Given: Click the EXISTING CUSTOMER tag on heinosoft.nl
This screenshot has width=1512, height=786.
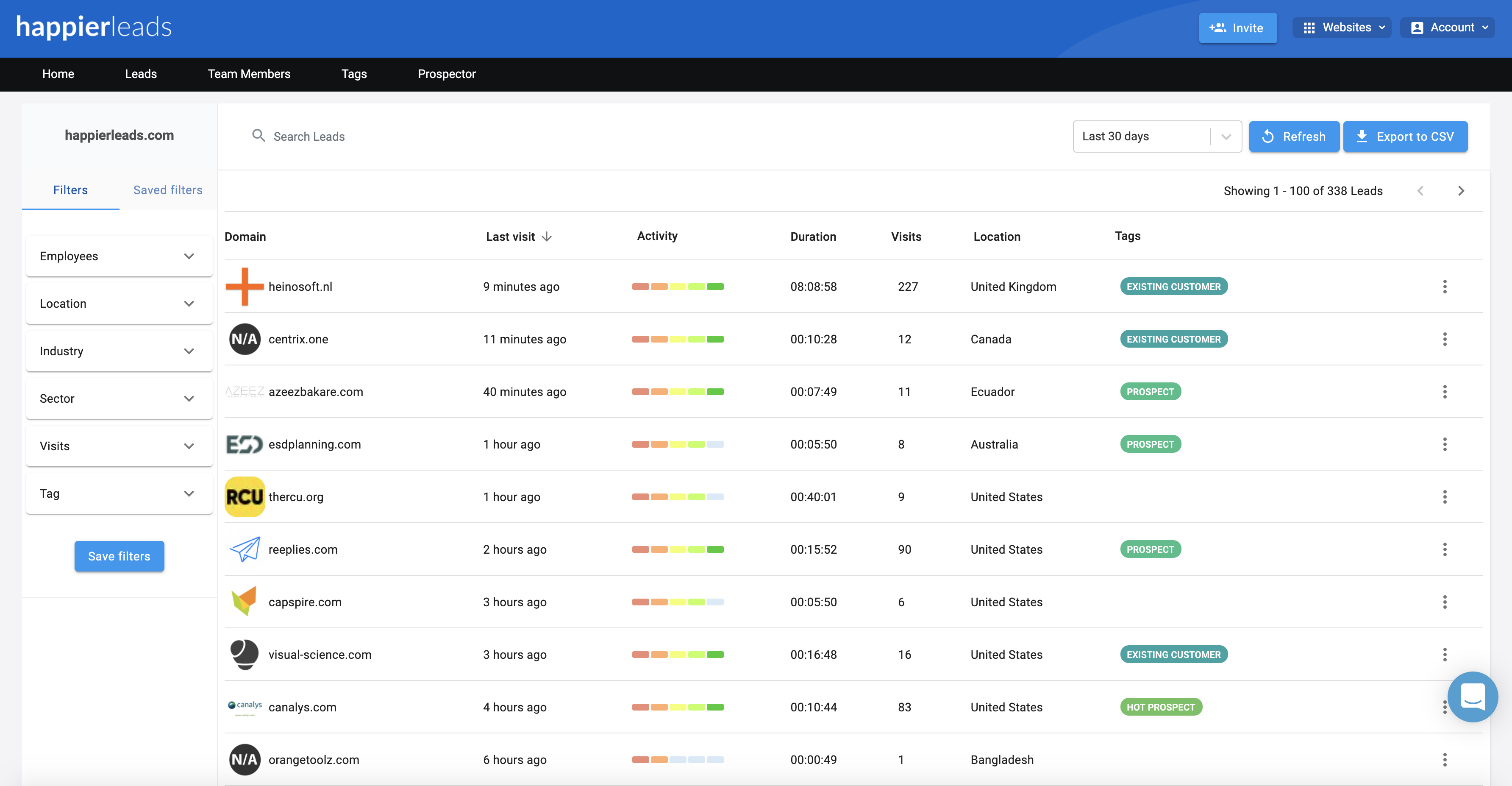Looking at the screenshot, I should [x=1173, y=287].
